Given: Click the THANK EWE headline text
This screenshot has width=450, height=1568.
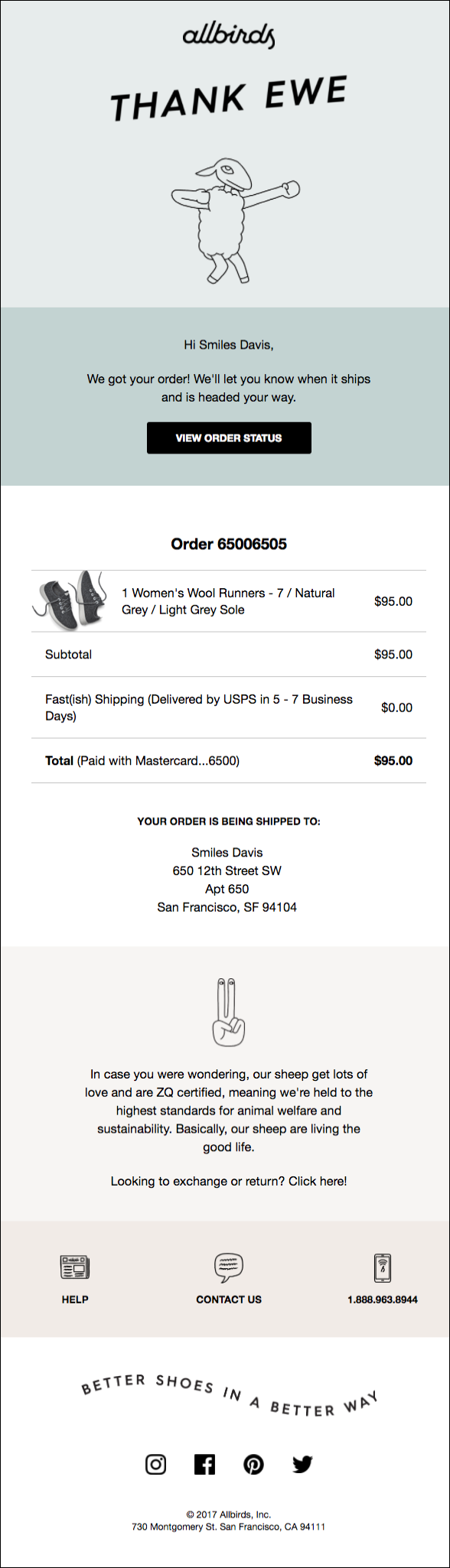Looking at the screenshot, I should [x=228, y=98].
